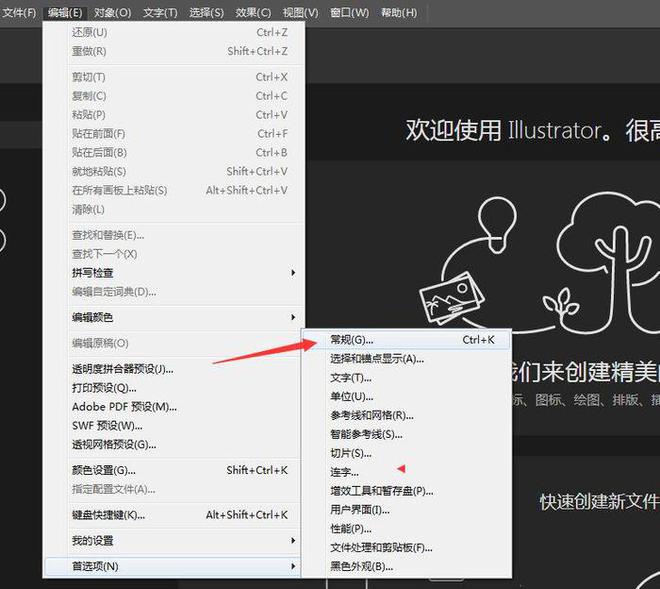Click the 欢迎使用 Illustrator heading text
This screenshot has height=589, width=660.
503,130
